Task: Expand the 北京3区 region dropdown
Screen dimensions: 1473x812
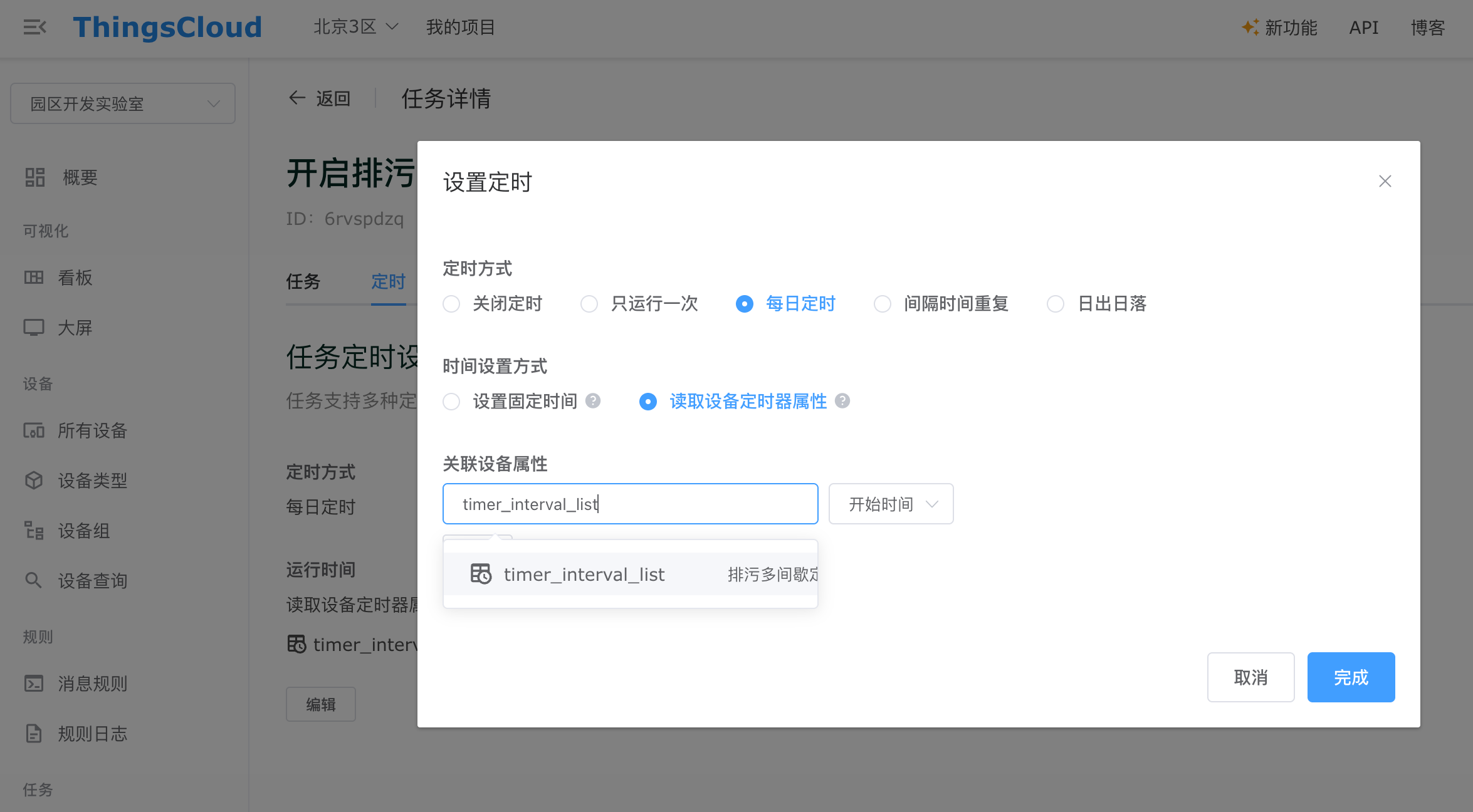Action: click(x=356, y=27)
